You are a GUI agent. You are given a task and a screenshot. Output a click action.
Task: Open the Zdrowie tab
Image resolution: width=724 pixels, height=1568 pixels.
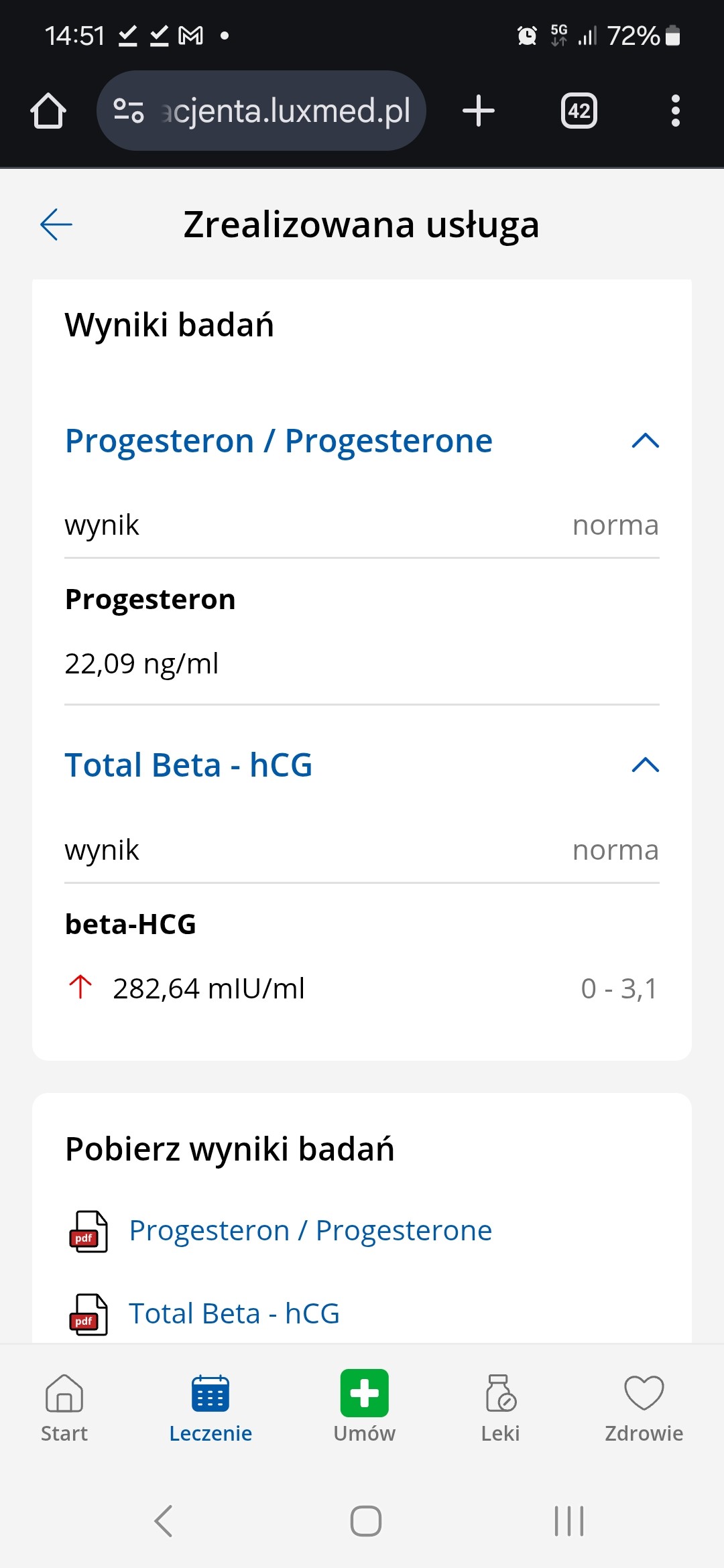(x=644, y=1406)
